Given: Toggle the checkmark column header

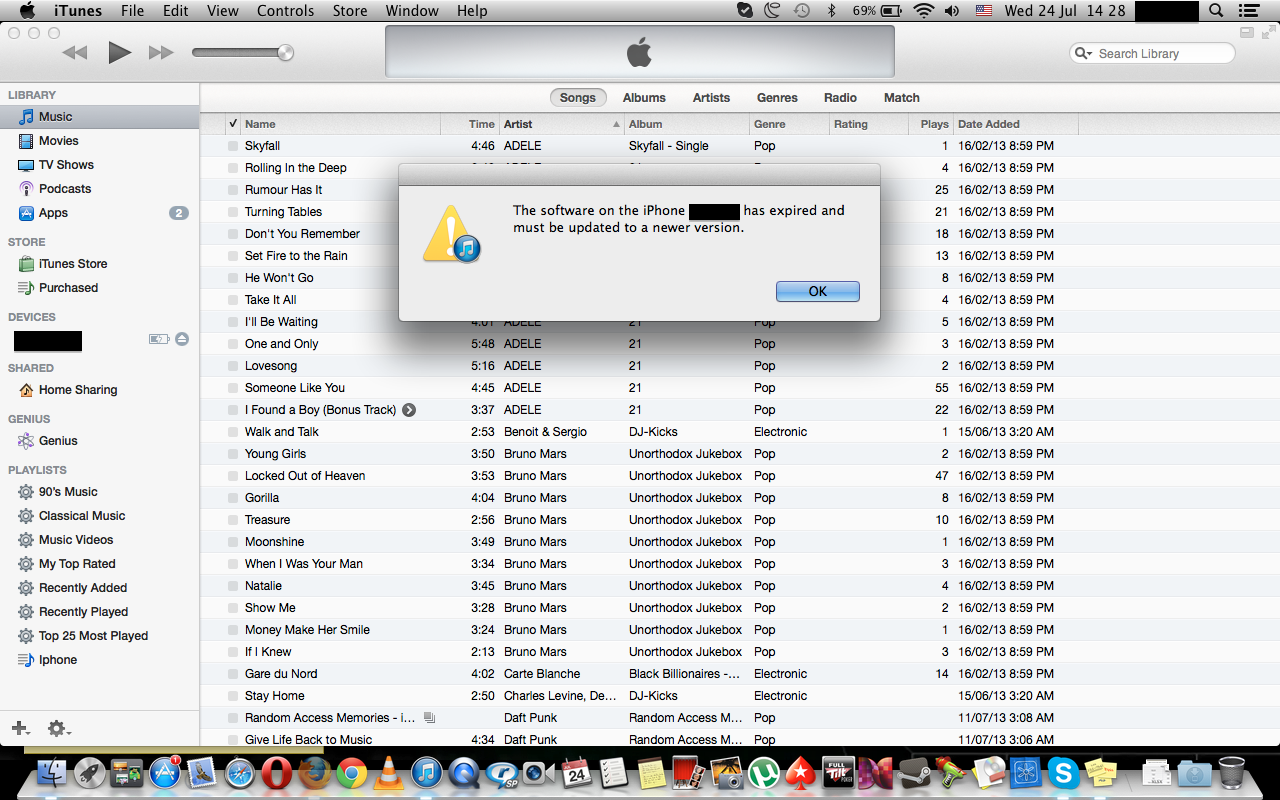Looking at the screenshot, I should click(232, 124).
